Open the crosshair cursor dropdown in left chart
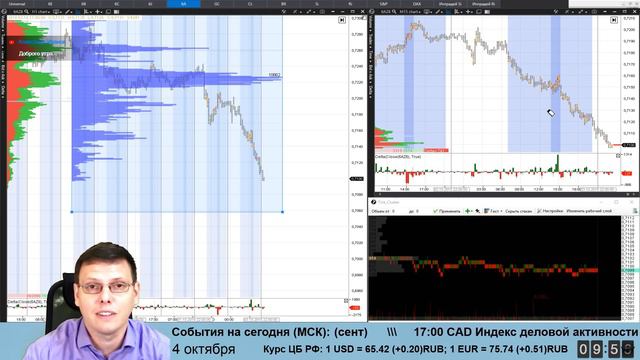 click(x=98, y=11)
